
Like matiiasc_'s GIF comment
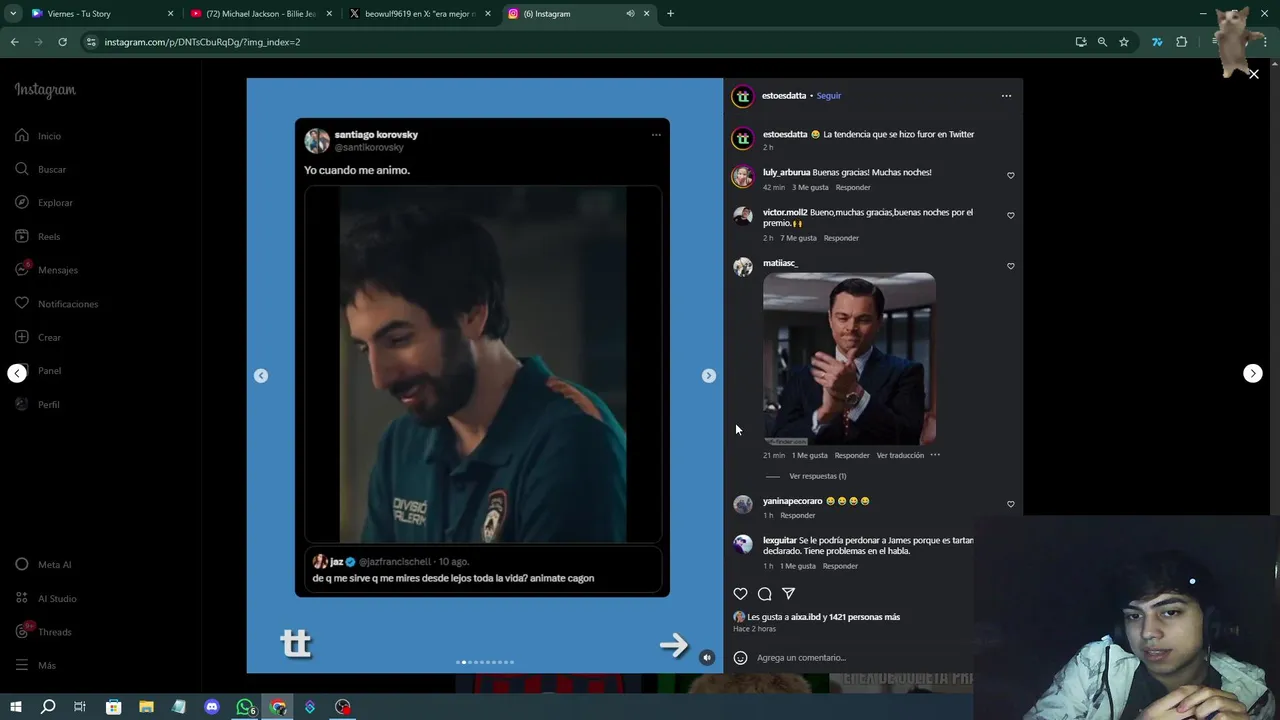click(1010, 266)
